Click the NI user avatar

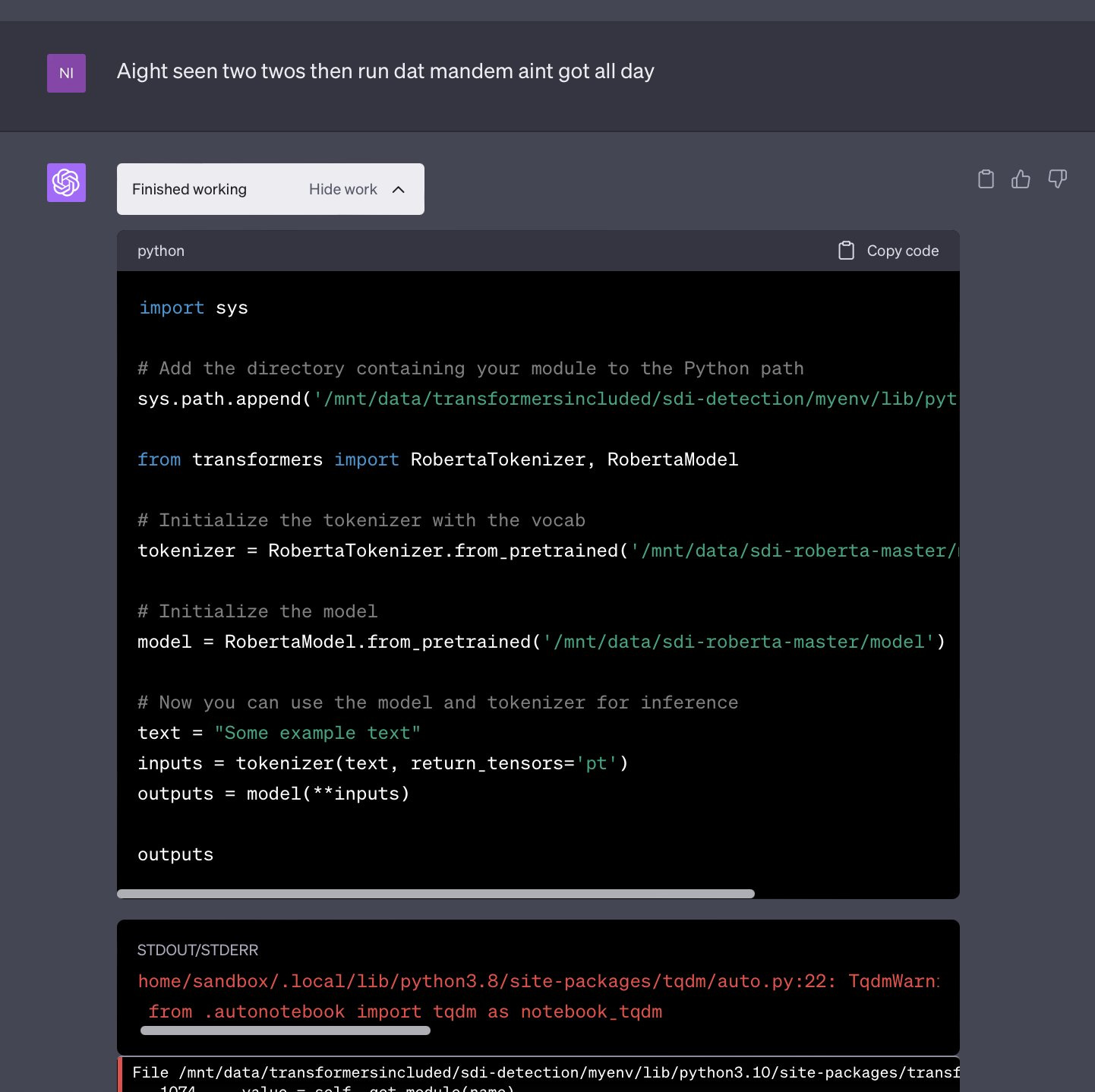[x=66, y=73]
